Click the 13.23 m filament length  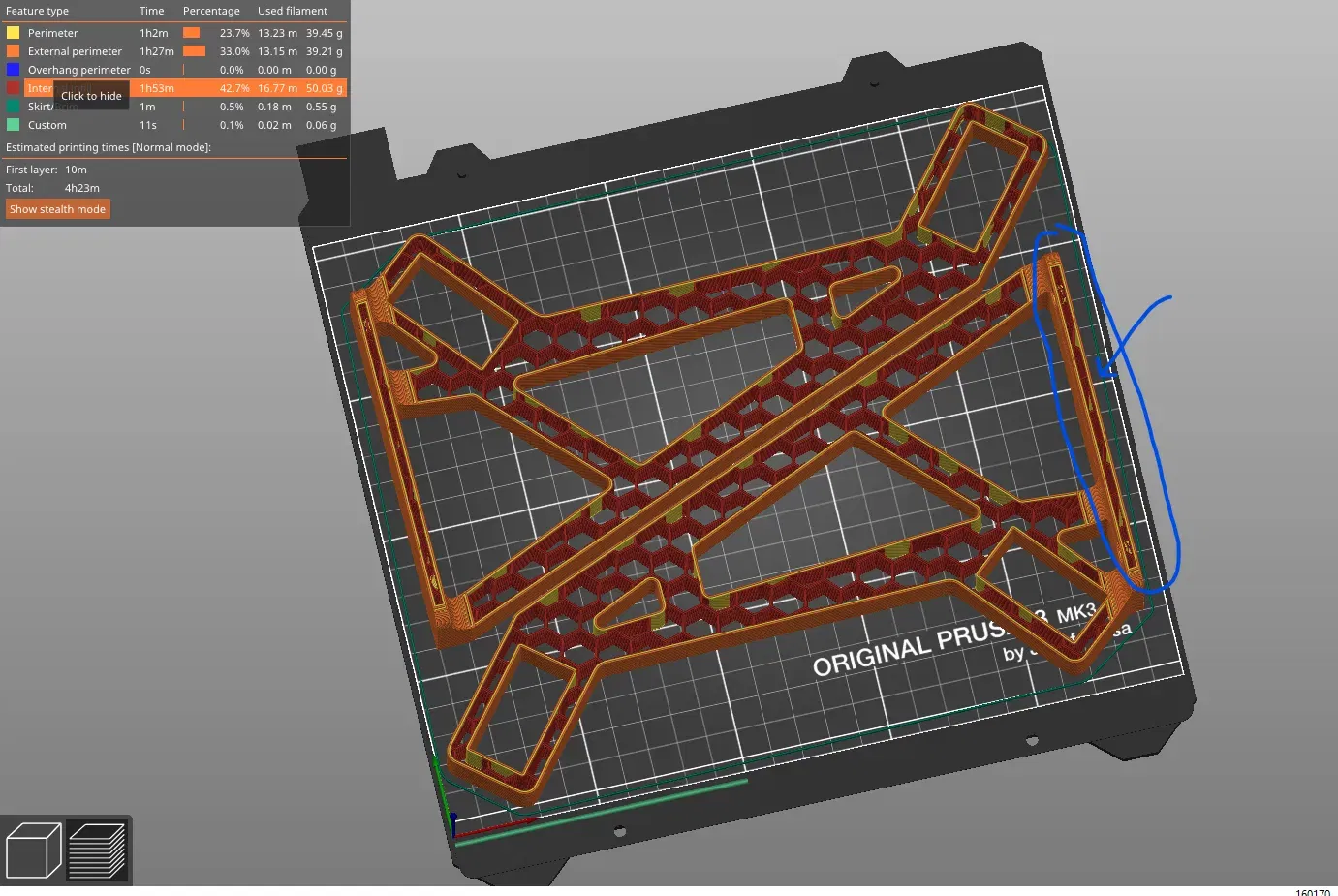pyautogui.click(x=277, y=33)
